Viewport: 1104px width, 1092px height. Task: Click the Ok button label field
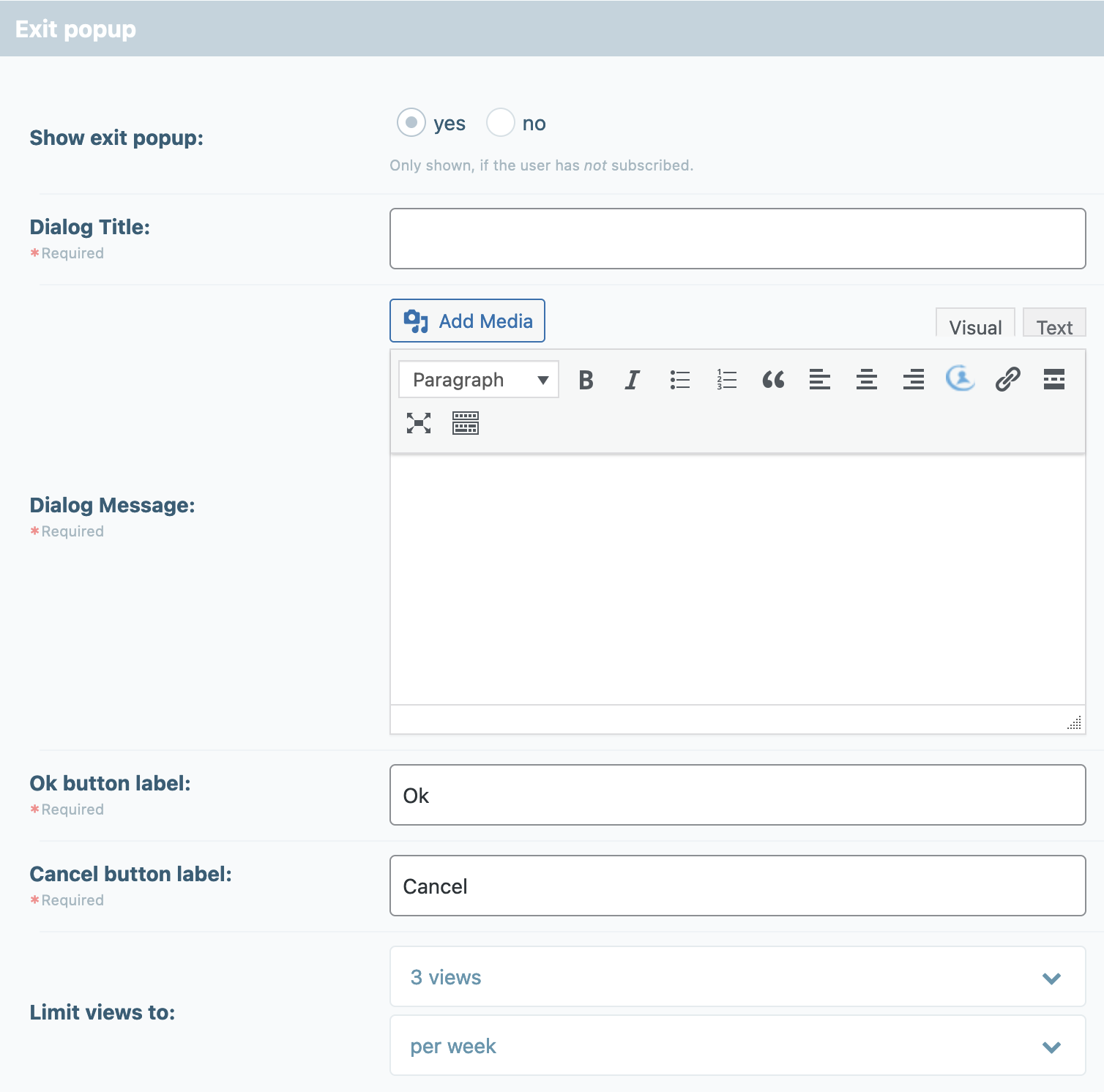pyautogui.click(x=738, y=795)
